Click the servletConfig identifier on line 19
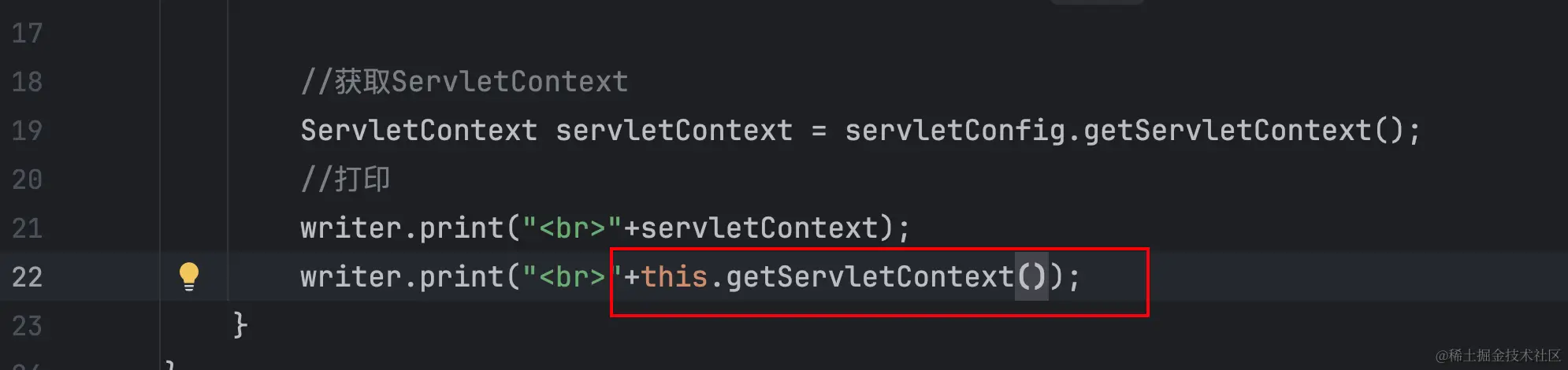This screenshot has width=1568, height=370. pos(955,131)
